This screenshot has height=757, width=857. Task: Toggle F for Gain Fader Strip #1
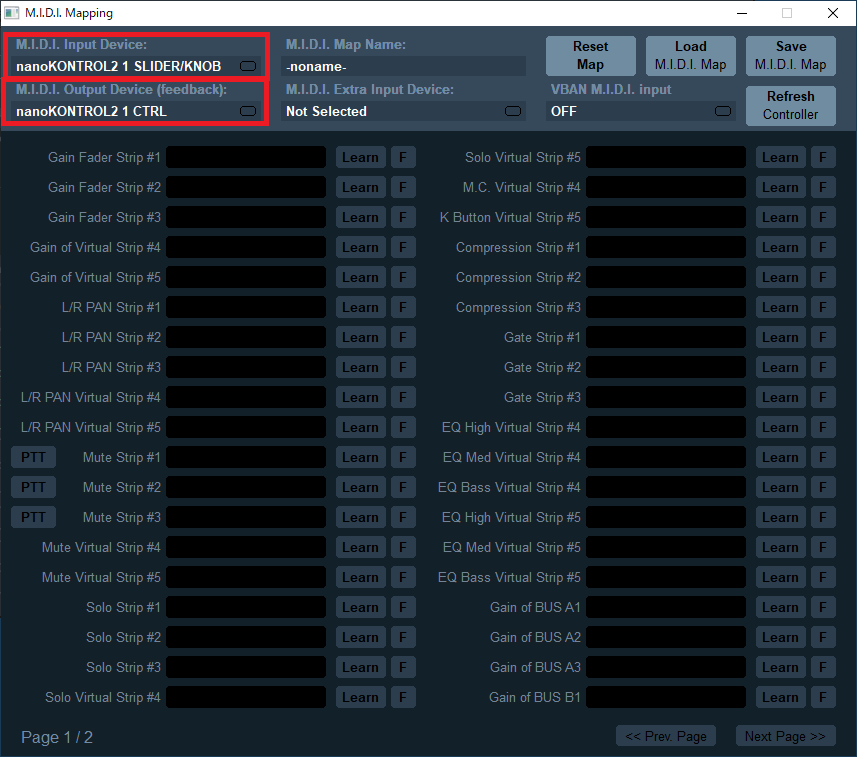(x=403, y=157)
